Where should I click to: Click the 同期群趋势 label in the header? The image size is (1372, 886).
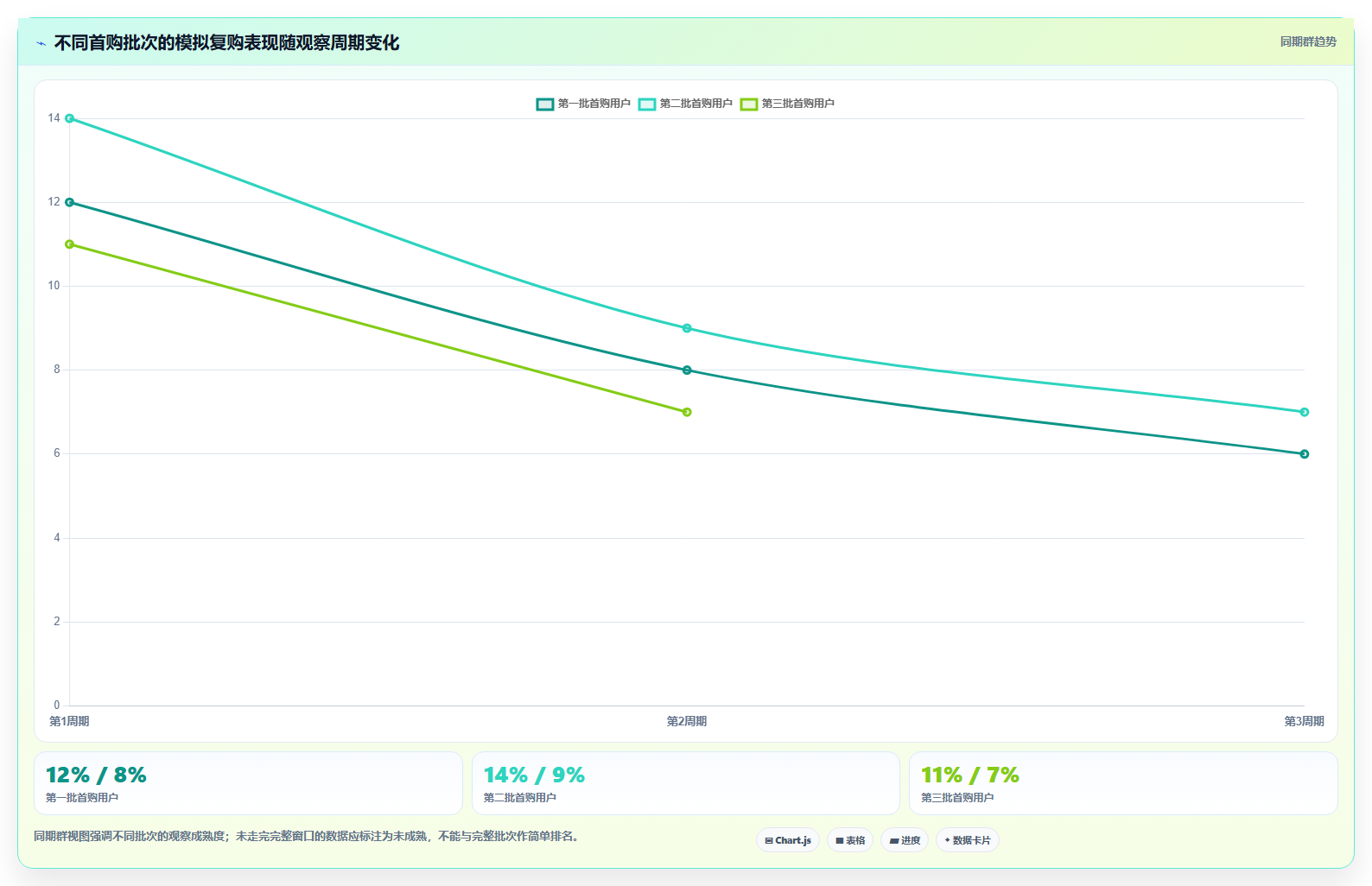[x=1308, y=41]
